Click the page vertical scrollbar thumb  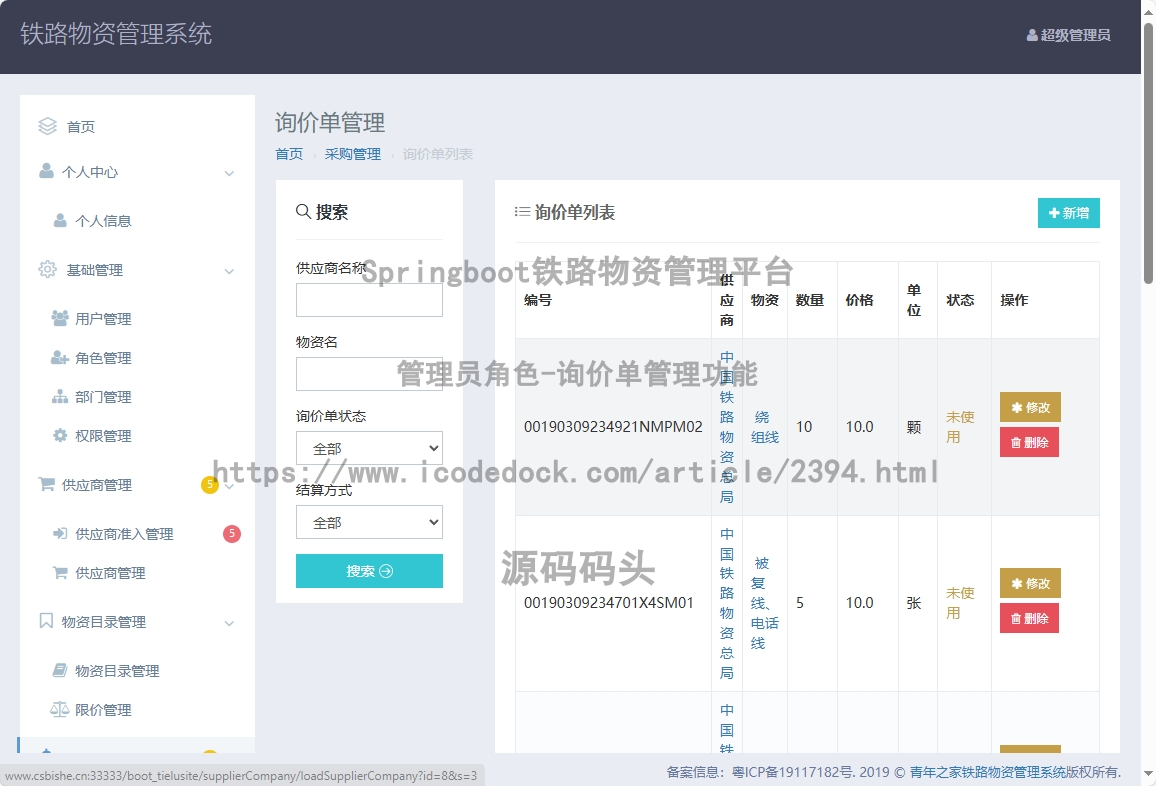1148,151
